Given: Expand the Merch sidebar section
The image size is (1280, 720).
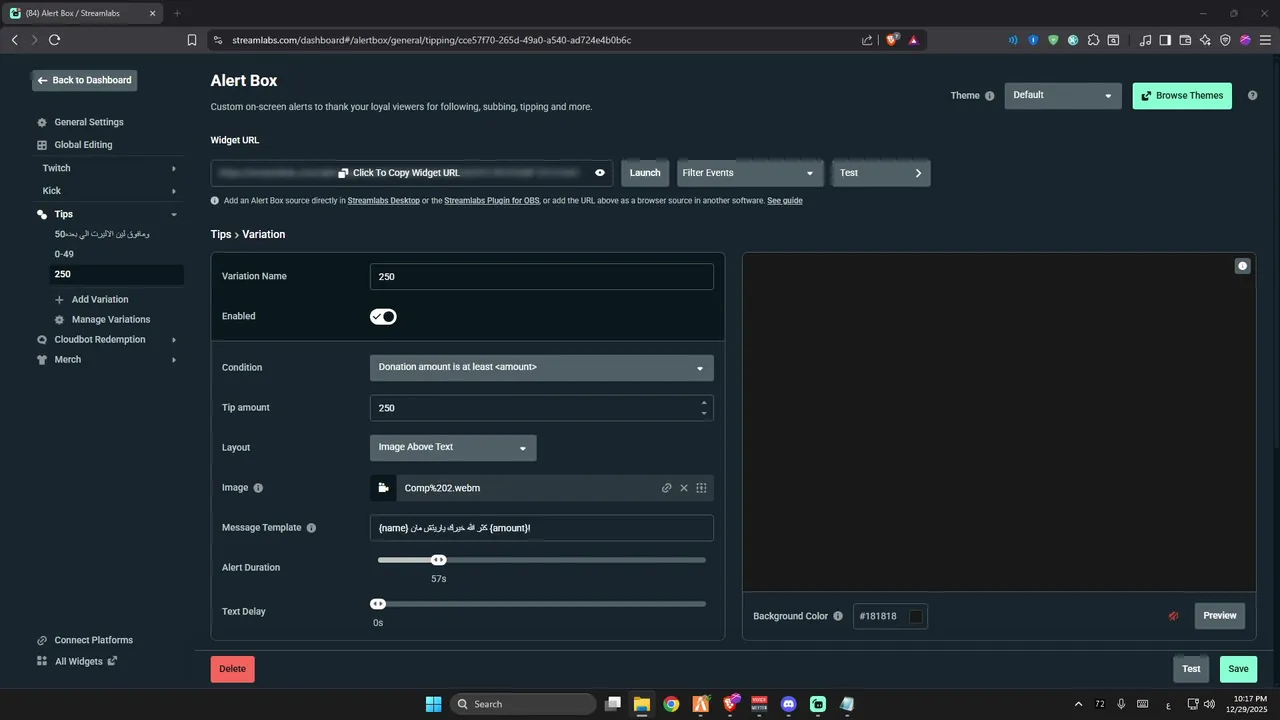Looking at the screenshot, I should [x=109, y=360].
